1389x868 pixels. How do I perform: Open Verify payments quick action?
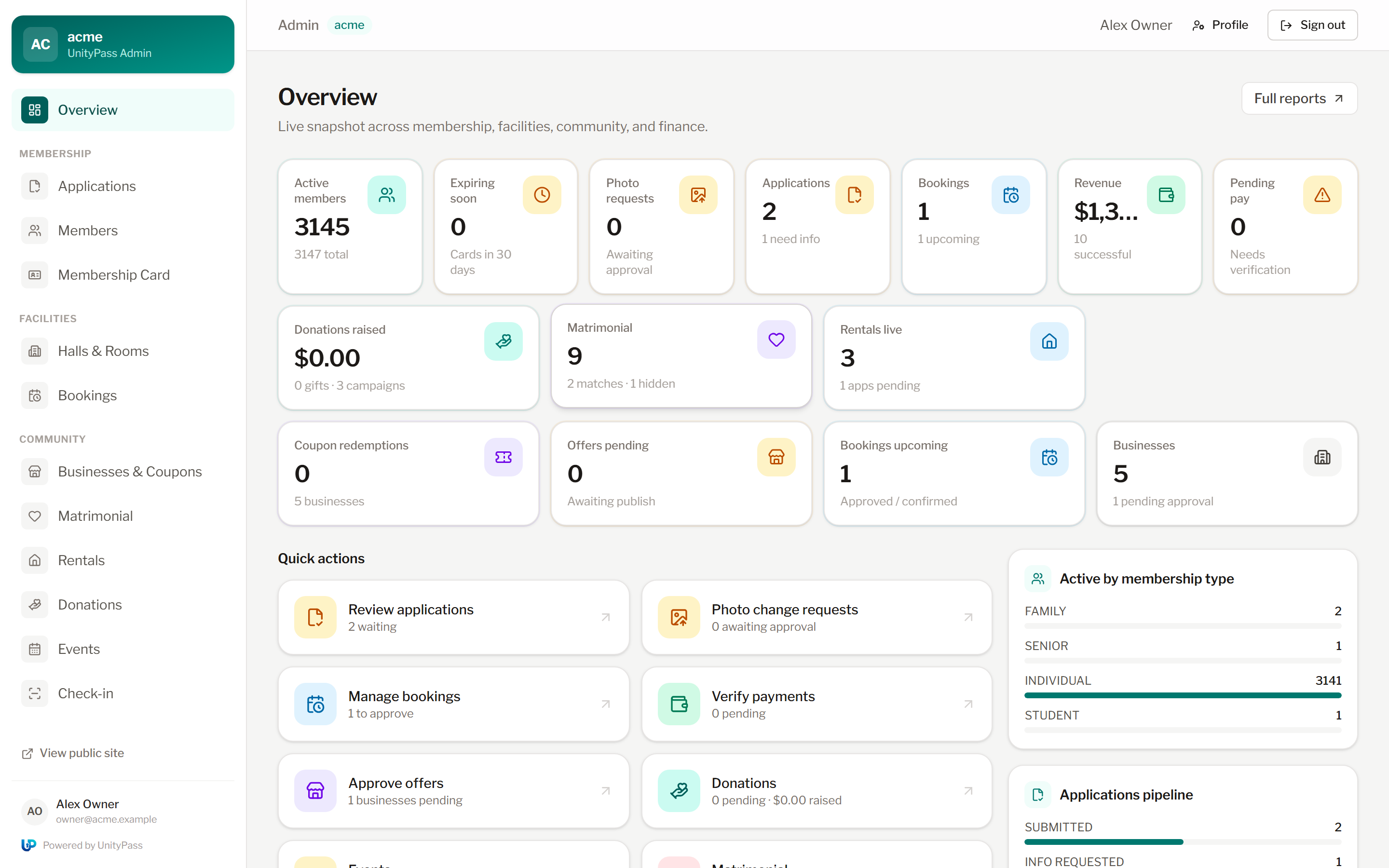[x=816, y=704]
